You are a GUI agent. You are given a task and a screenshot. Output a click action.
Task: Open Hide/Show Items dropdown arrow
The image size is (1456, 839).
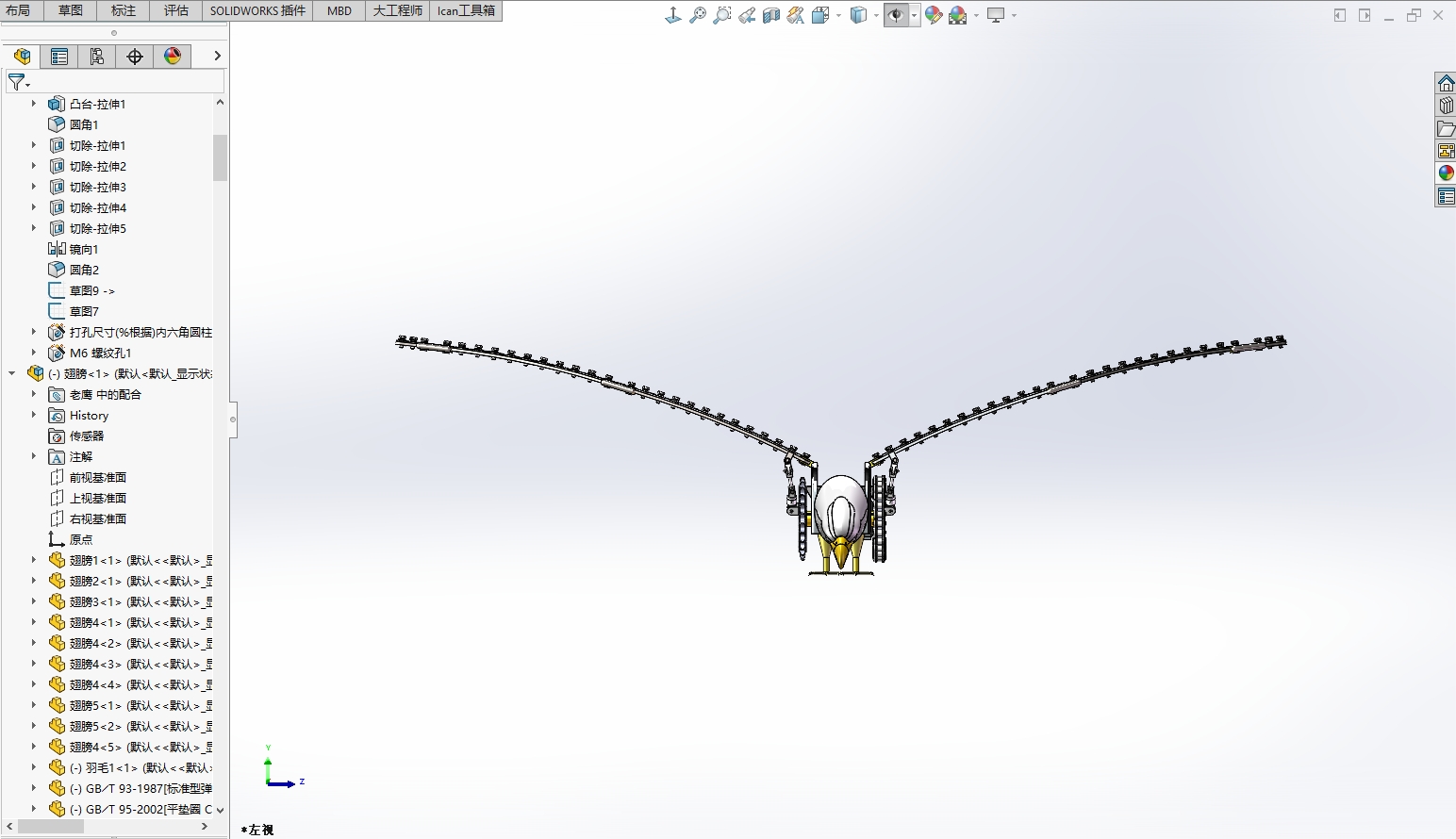pos(915,15)
